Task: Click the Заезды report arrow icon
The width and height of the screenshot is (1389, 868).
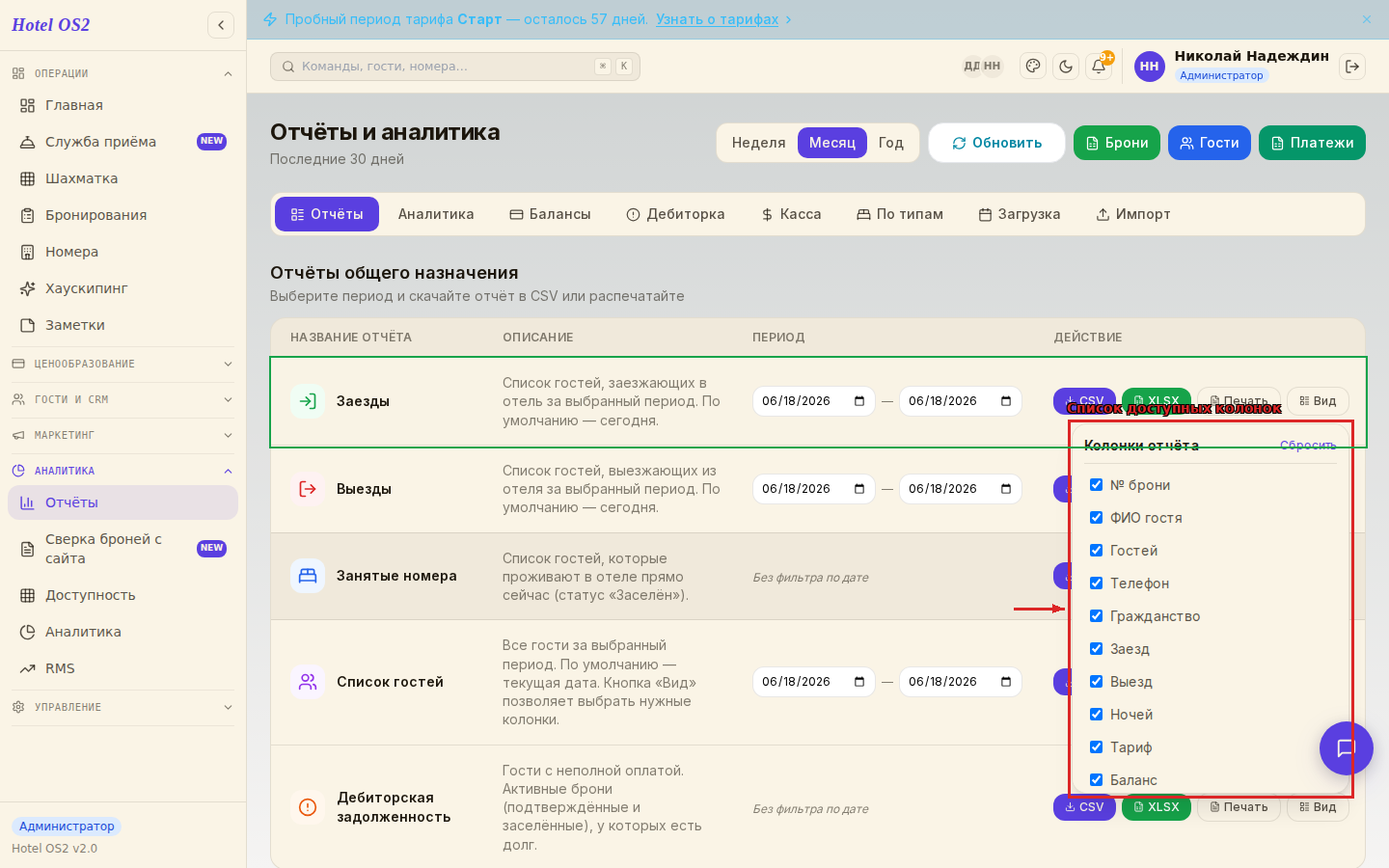Action: [308, 401]
